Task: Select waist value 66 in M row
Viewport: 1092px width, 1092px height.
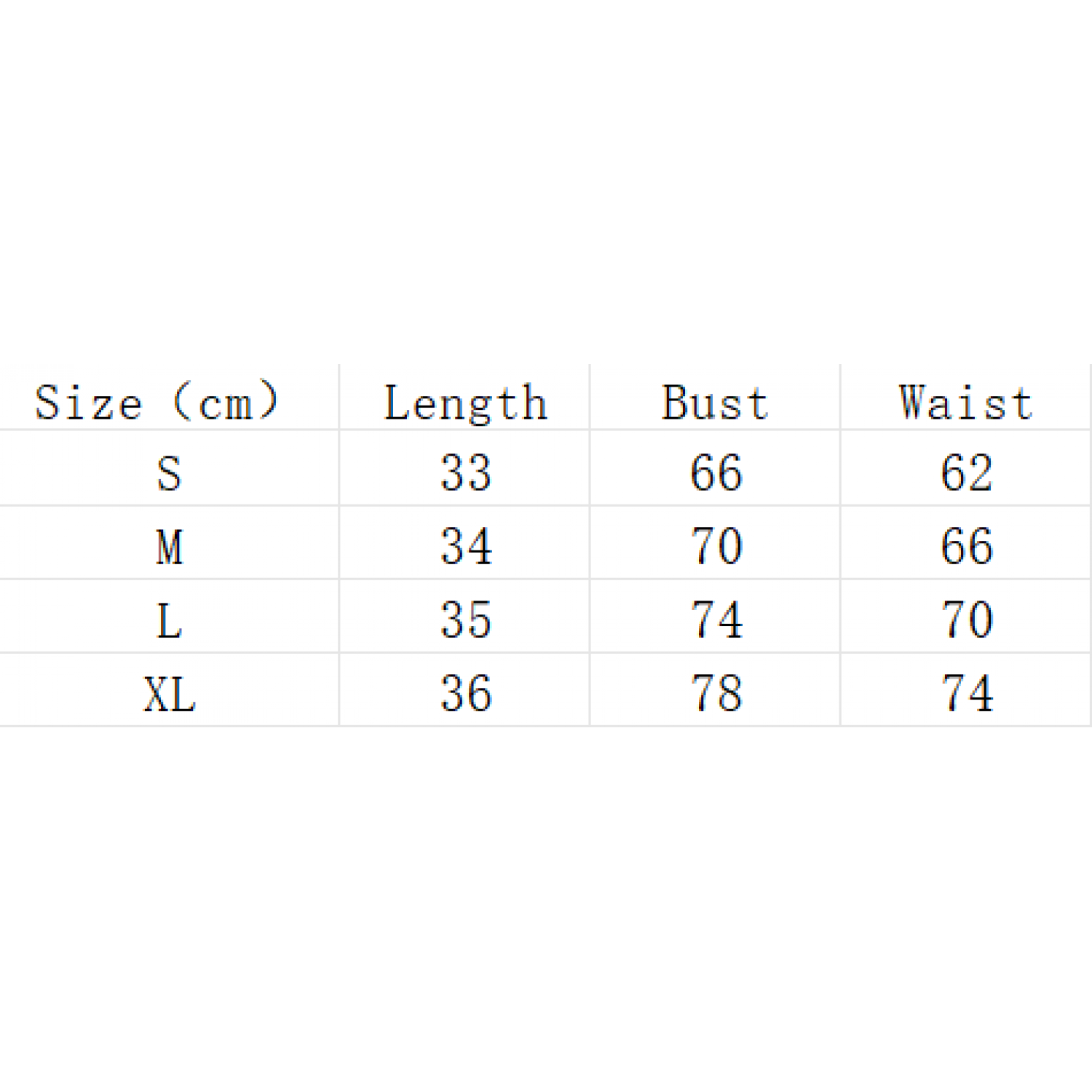Action: (x=967, y=547)
